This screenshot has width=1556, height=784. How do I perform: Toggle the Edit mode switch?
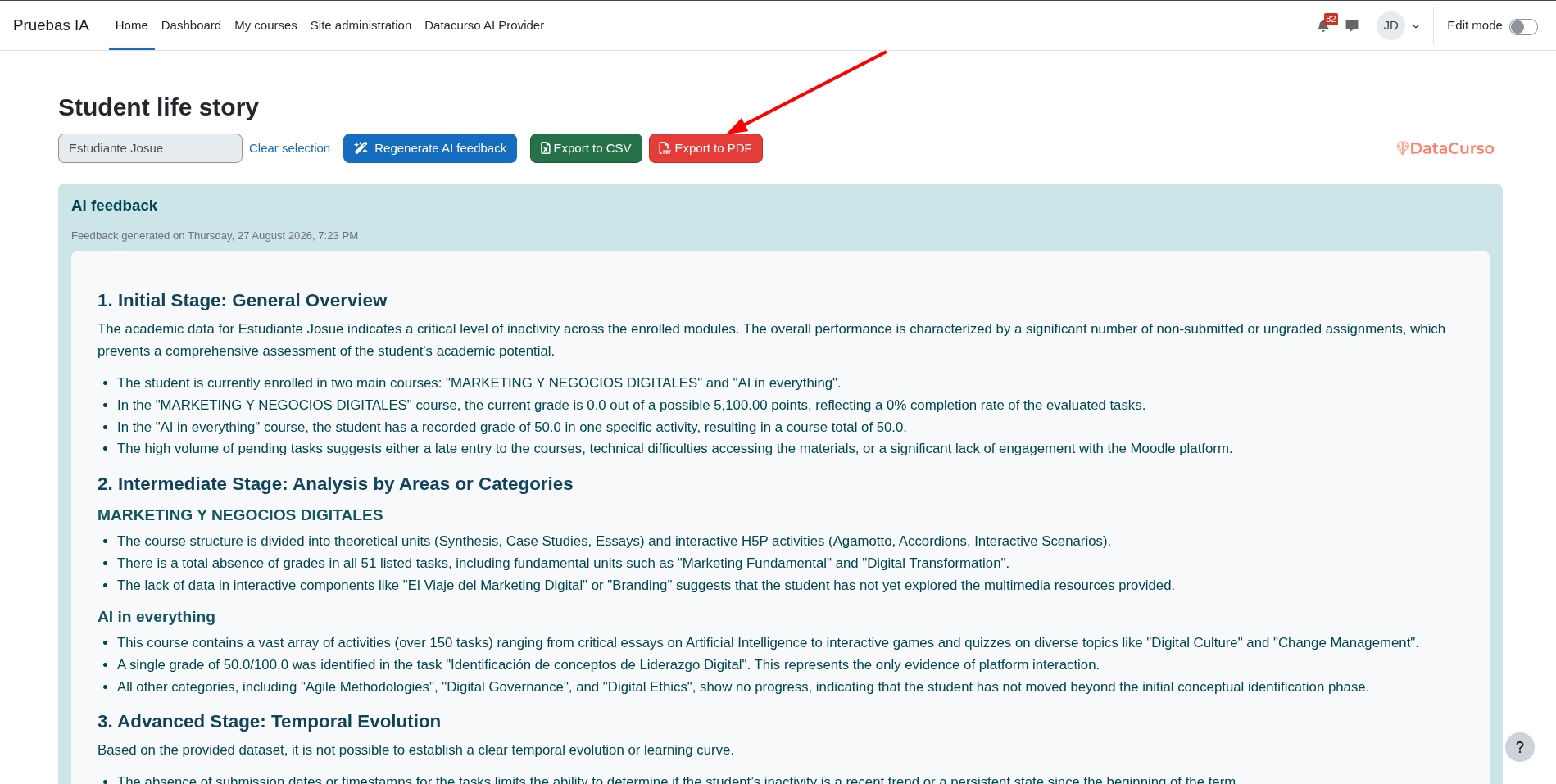(x=1523, y=26)
